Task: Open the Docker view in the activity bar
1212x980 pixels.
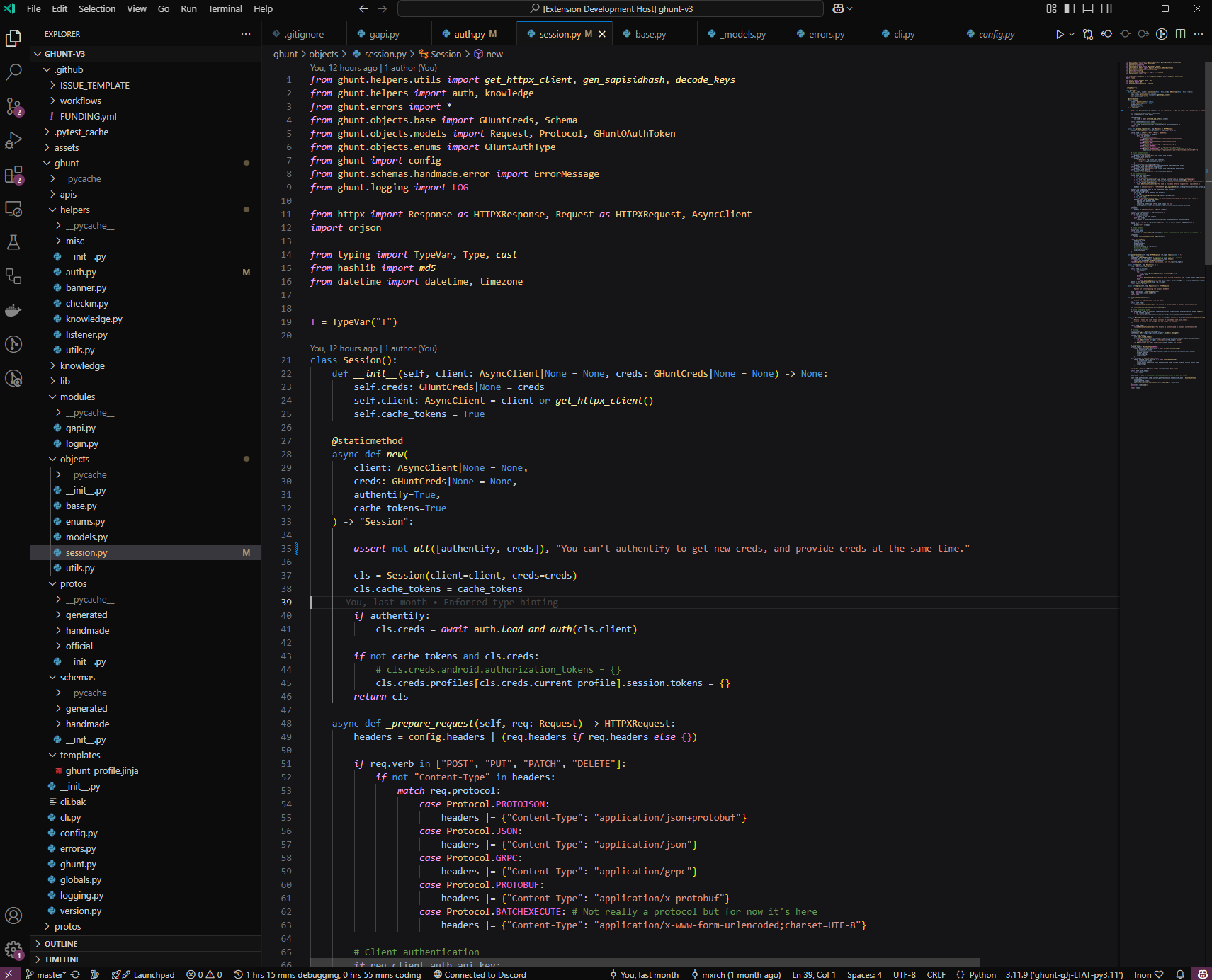Action: [13, 310]
